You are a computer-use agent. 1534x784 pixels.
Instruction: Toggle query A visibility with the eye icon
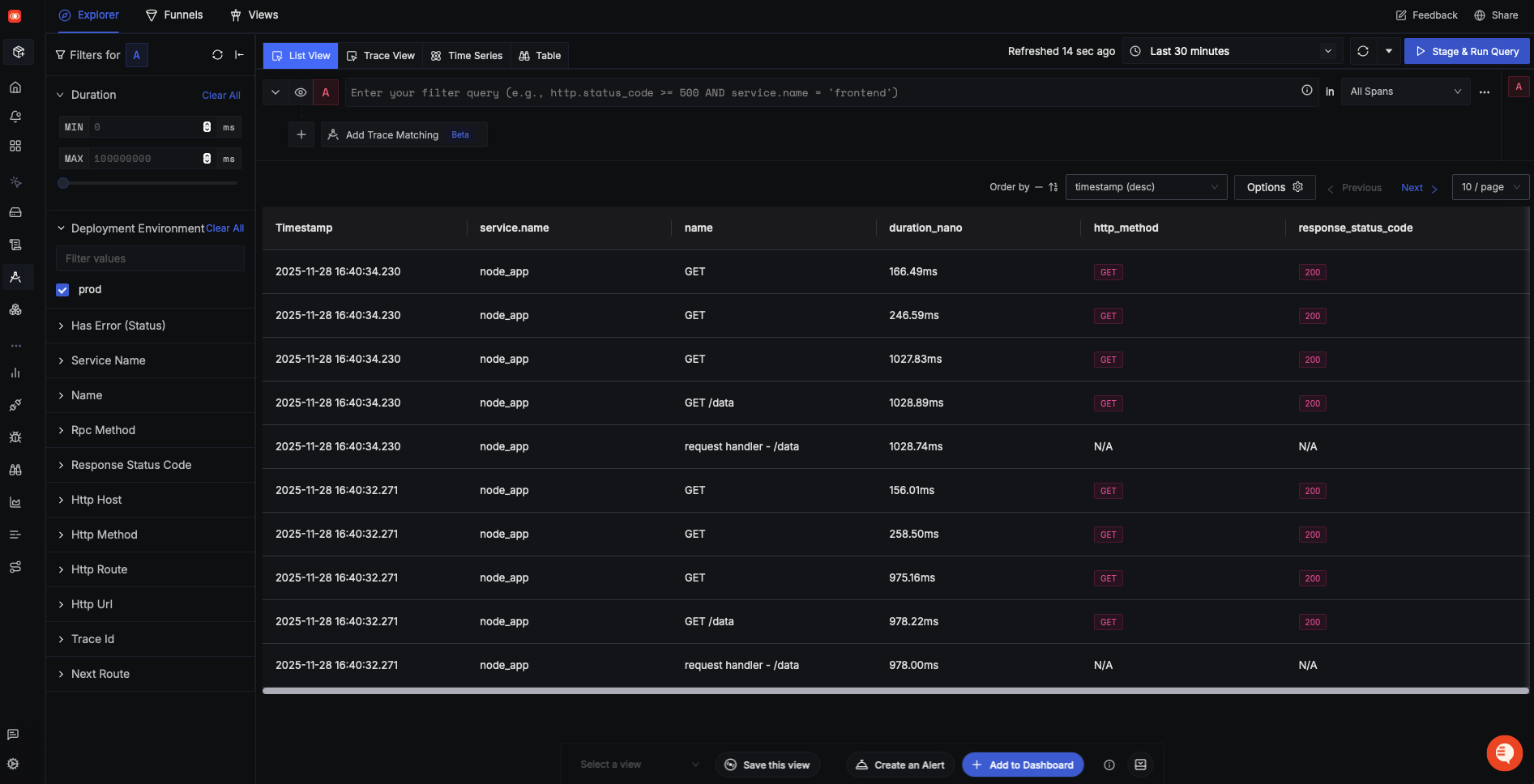tap(301, 92)
